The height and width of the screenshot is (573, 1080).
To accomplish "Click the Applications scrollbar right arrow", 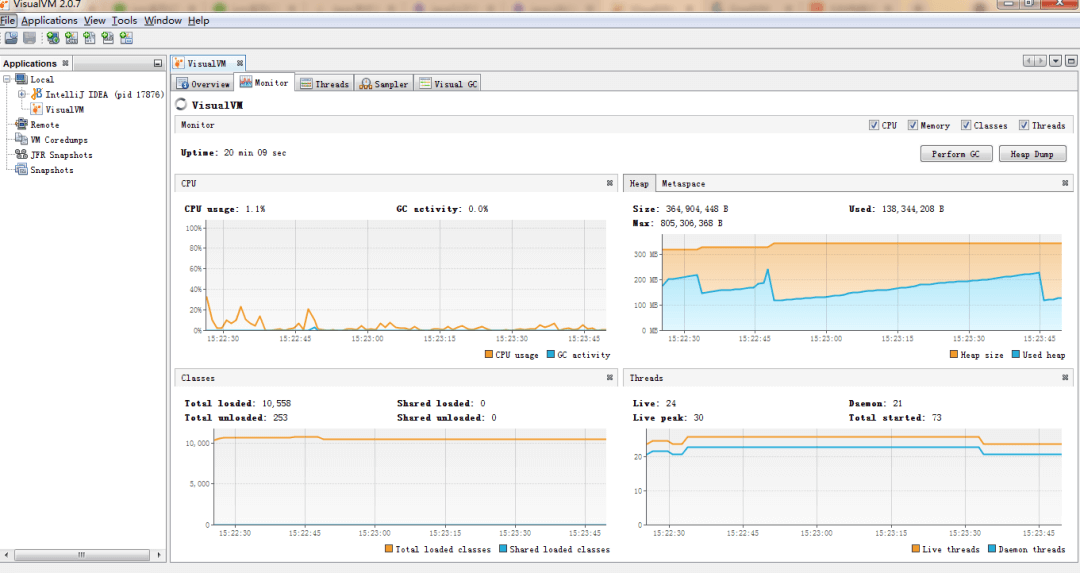I will tap(158, 554).
